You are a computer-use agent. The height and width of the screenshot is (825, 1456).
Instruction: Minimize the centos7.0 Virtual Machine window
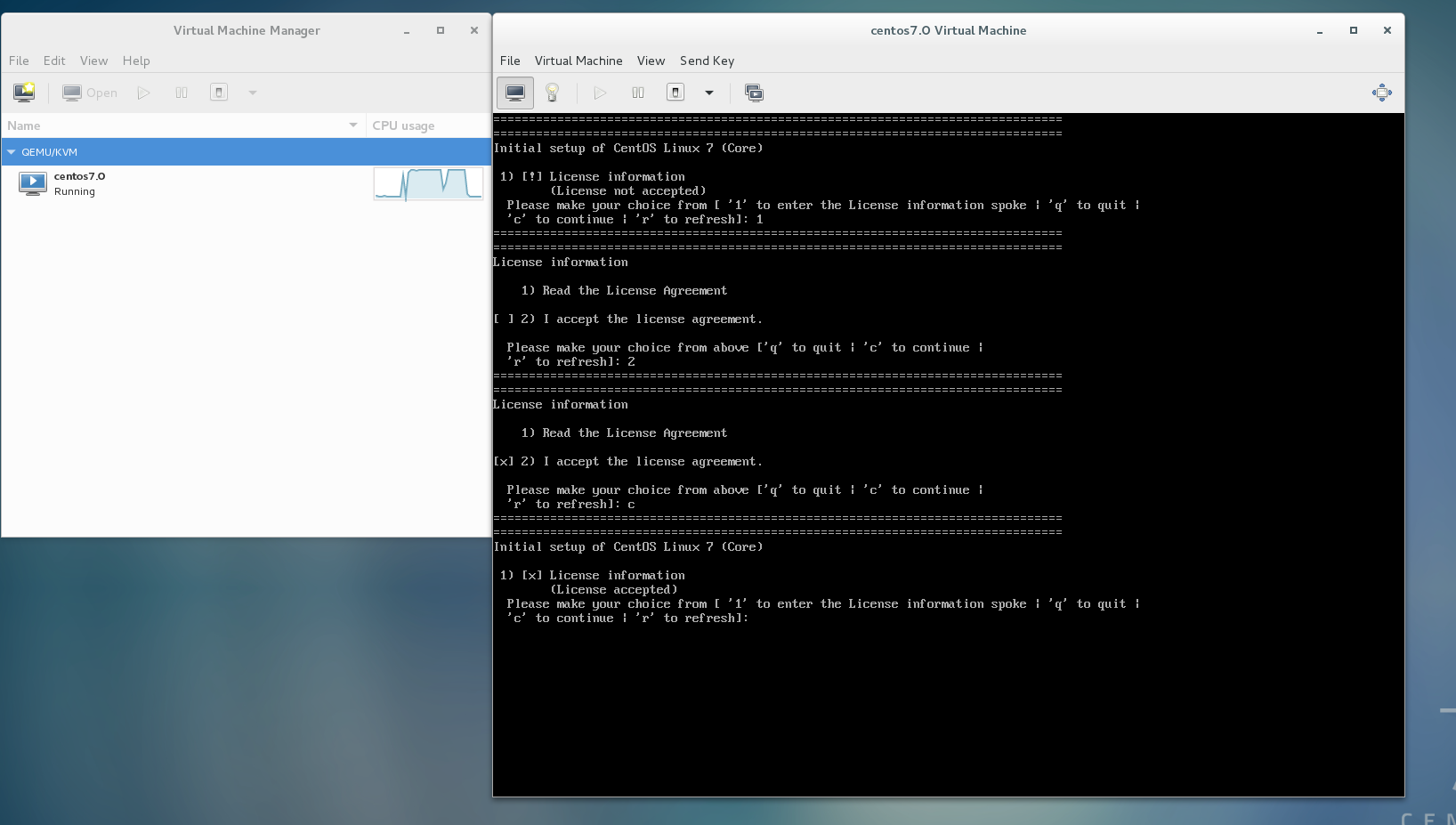point(1320,30)
